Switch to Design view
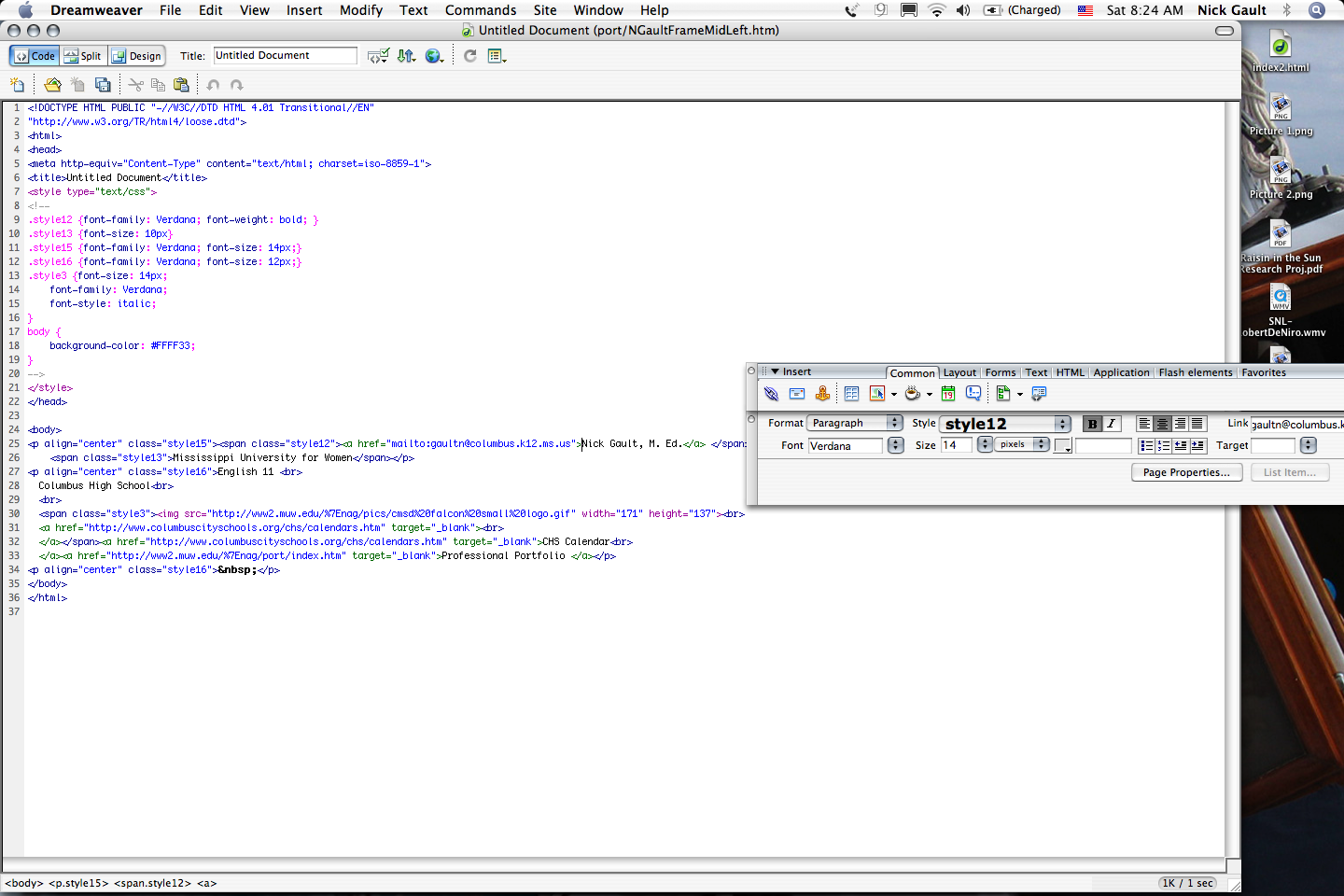The width and height of the screenshot is (1344, 896). tap(136, 56)
